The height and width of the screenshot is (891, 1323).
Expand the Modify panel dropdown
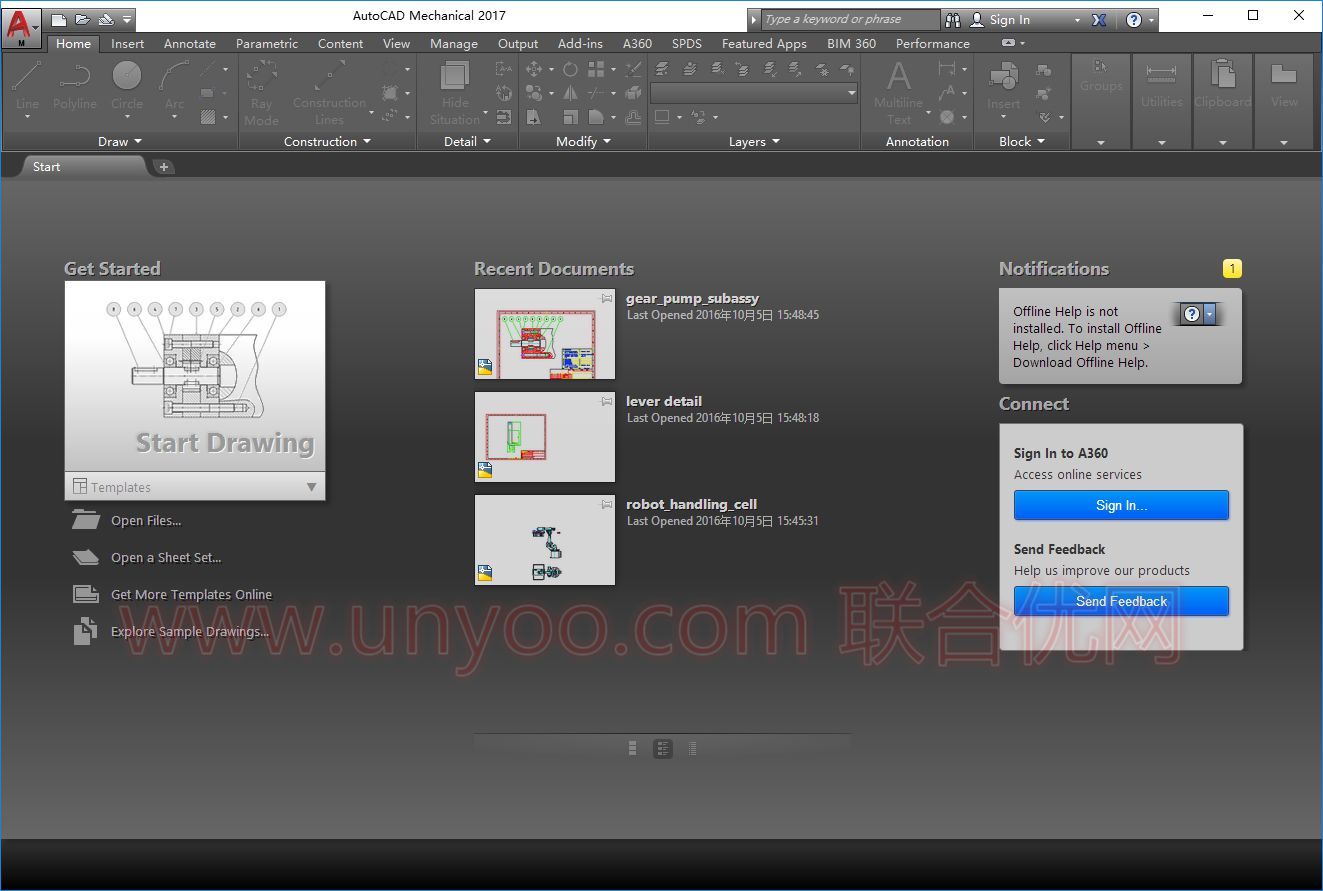coord(584,141)
